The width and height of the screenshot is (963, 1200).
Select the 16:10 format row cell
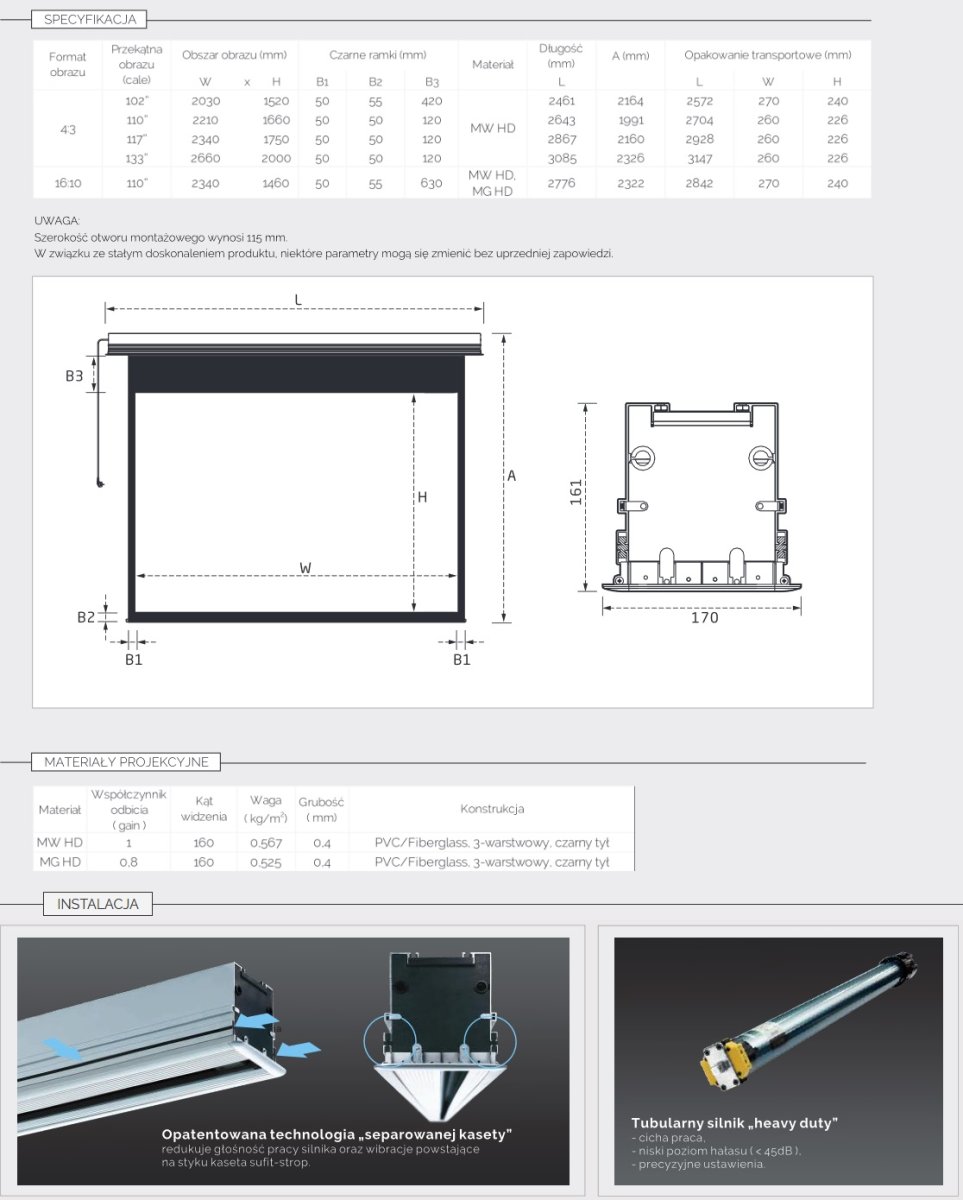point(68,183)
